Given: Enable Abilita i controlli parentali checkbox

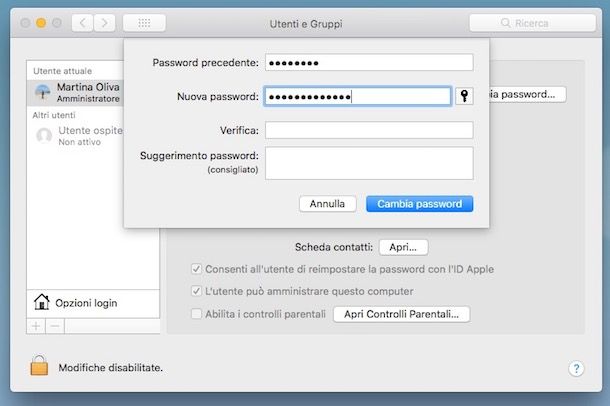Looking at the screenshot, I should click(196, 313).
